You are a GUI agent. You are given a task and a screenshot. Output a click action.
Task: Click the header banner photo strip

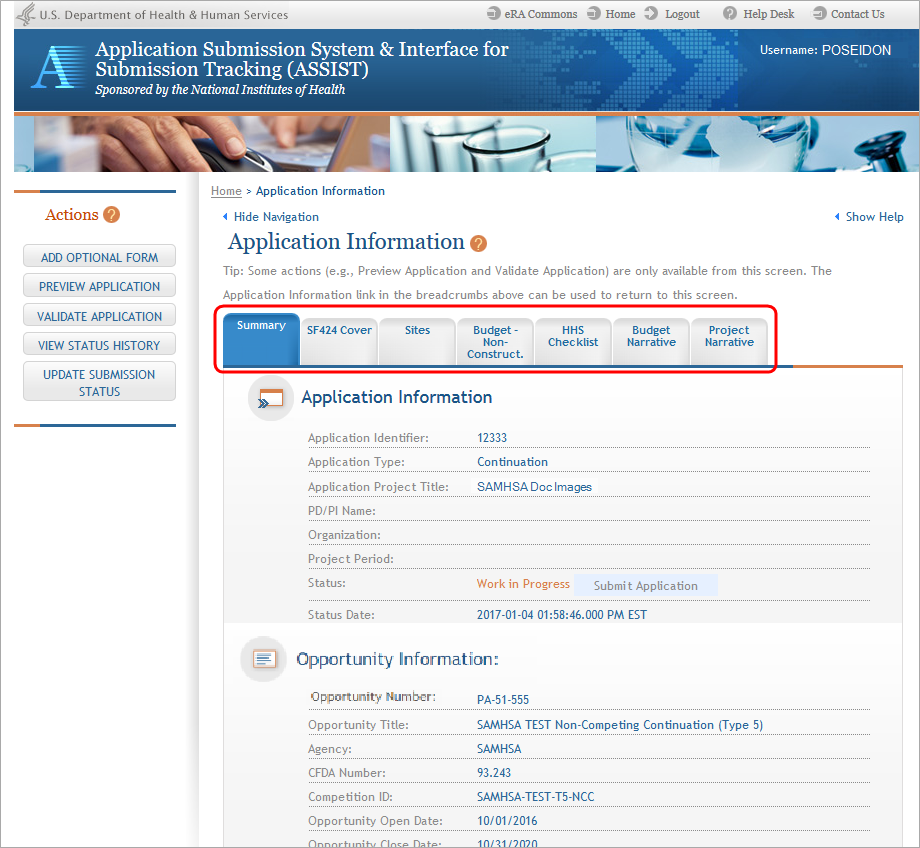click(x=466, y=143)
